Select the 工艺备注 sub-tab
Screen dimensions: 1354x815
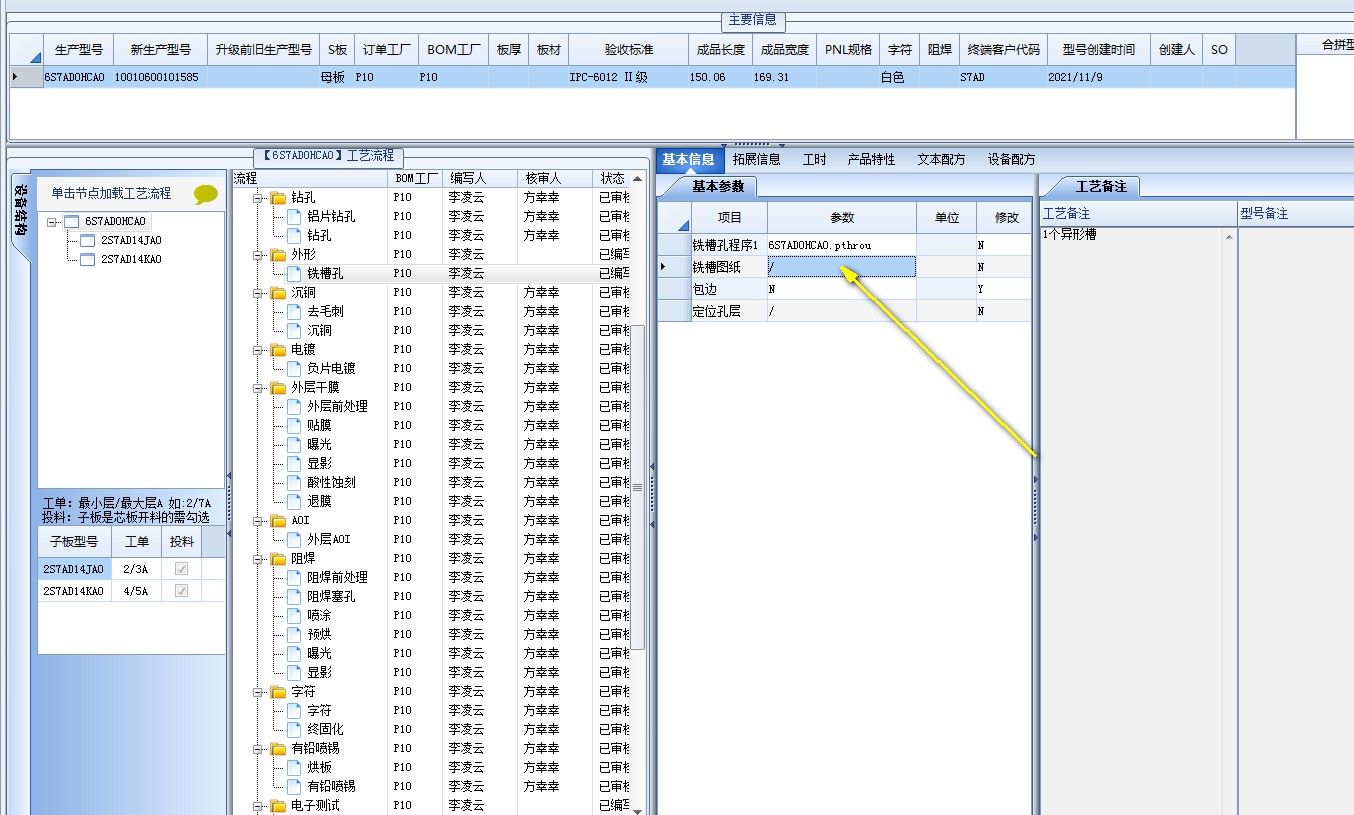(x=1100, y=186)
